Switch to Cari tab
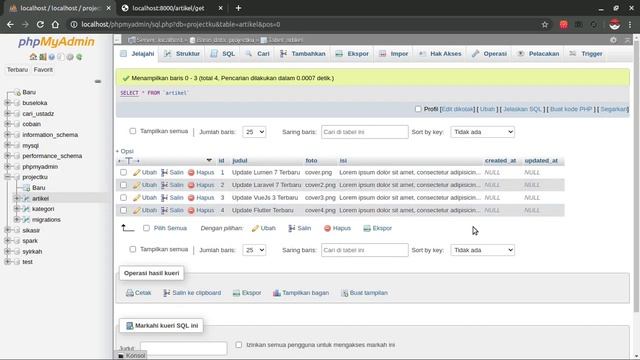Viewport: 640px width, 360px height. click(258, 53)
